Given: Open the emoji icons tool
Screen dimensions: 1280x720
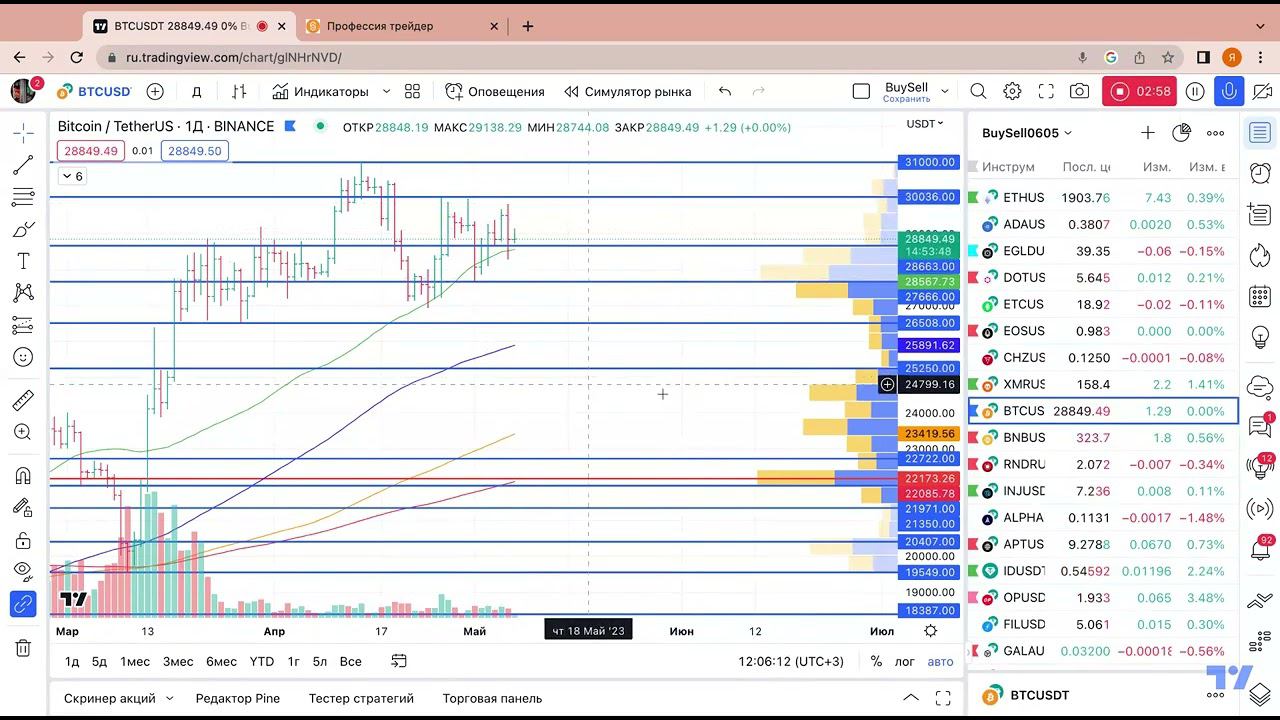Looking at the screenshot, I should point(23,357).
